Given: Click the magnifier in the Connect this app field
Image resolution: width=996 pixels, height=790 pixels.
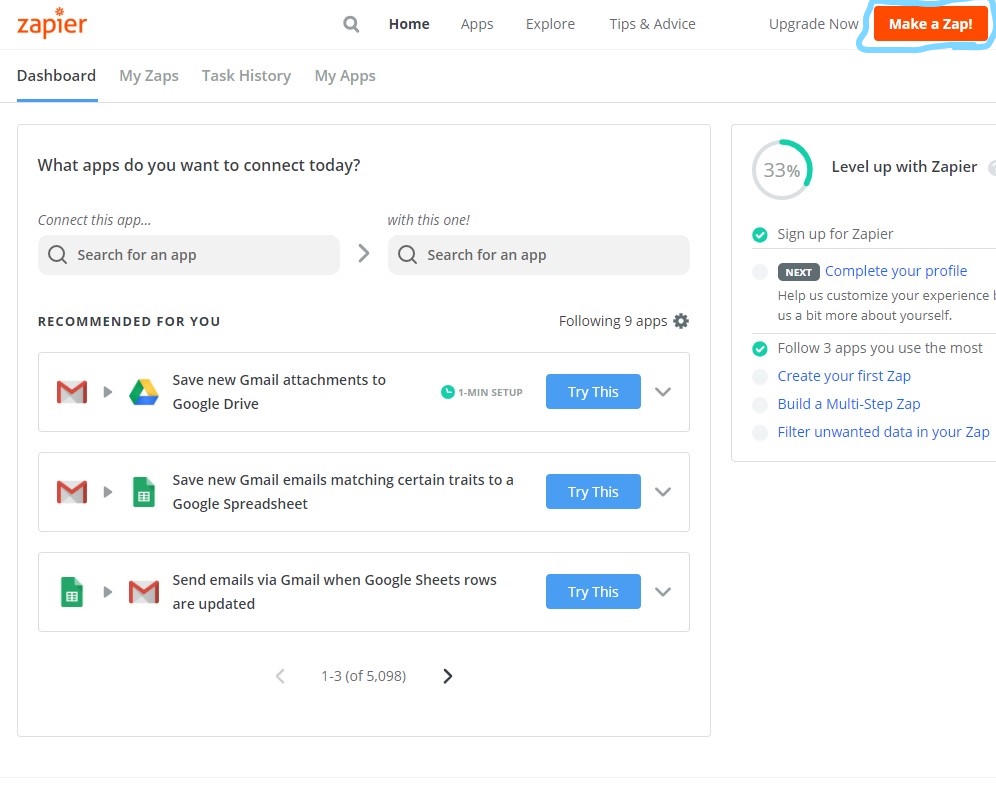Looking at the screenshot, I should click(57, 255).
